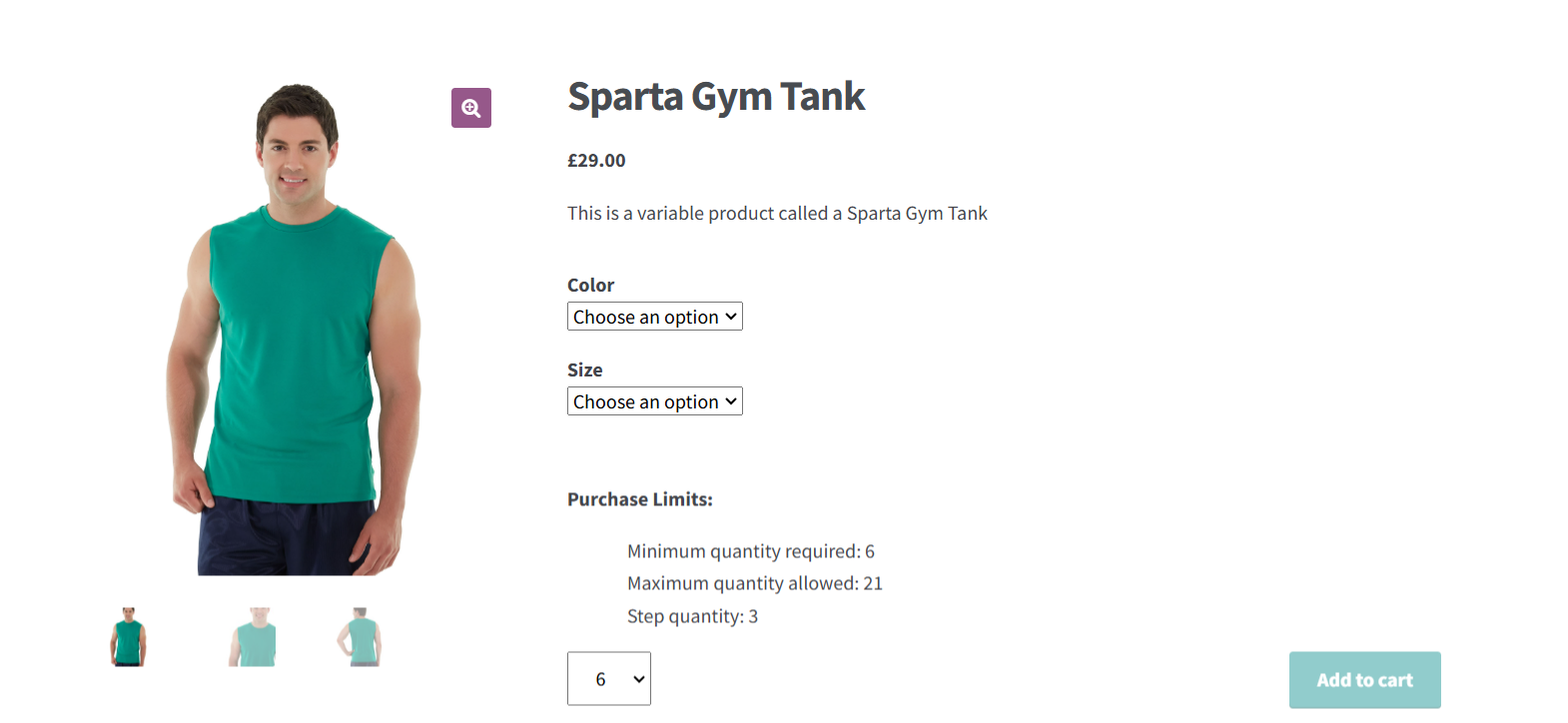This screenshot has width=1568, height=723.
Task: Select the front-view thumbnail of the tank
Action: point(127,637)
